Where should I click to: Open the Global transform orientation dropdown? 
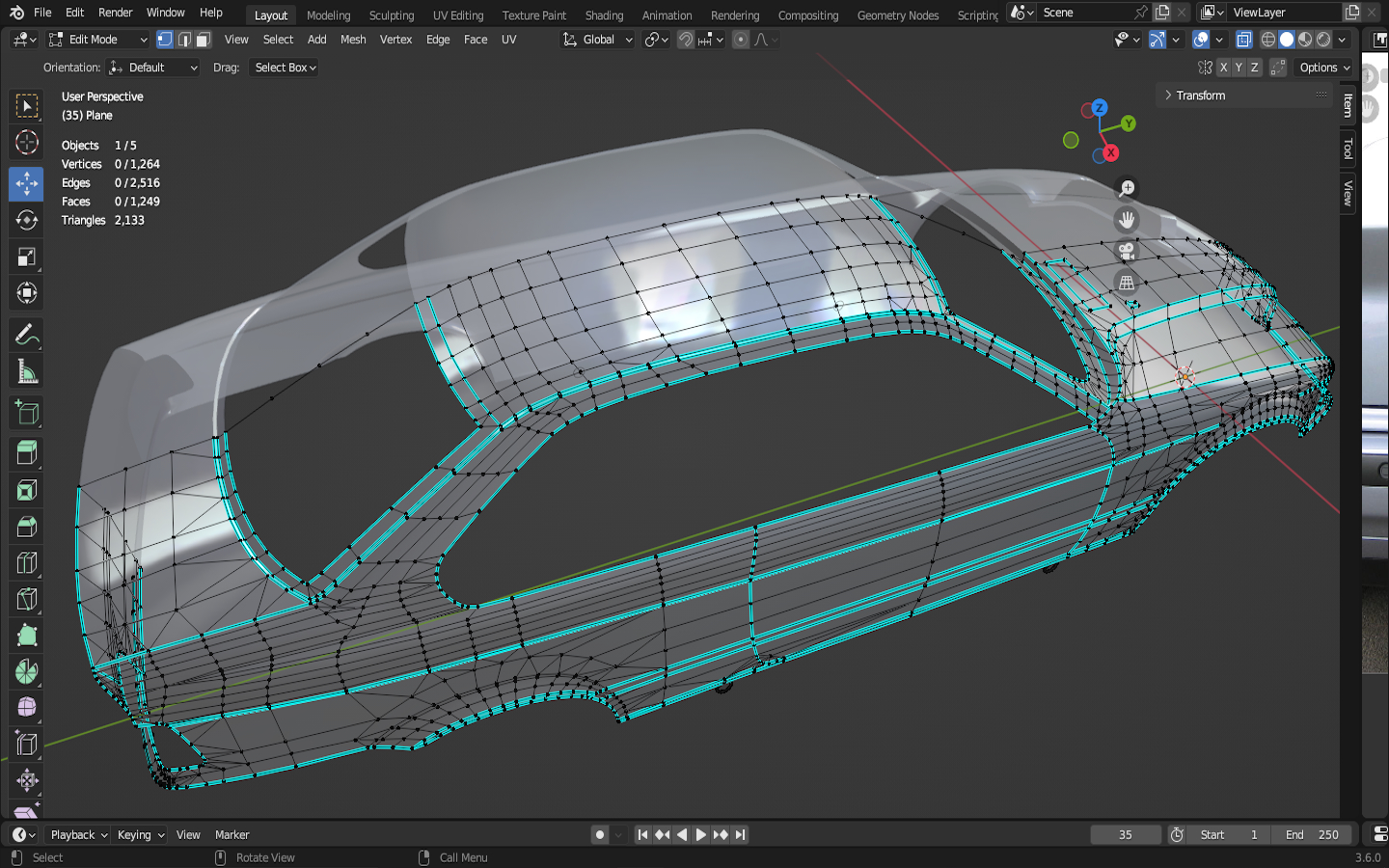click(598, 40)
